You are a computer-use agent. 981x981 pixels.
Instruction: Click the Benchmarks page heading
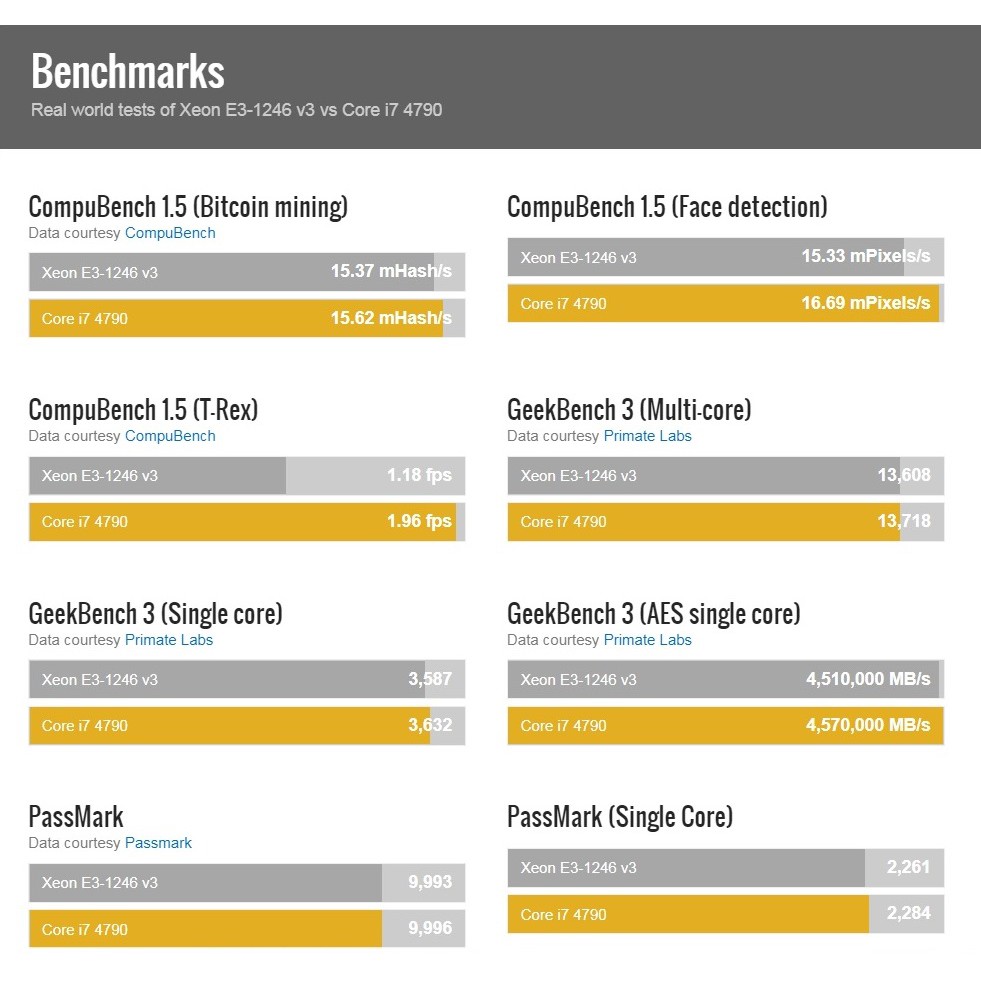tap(128, 72)
